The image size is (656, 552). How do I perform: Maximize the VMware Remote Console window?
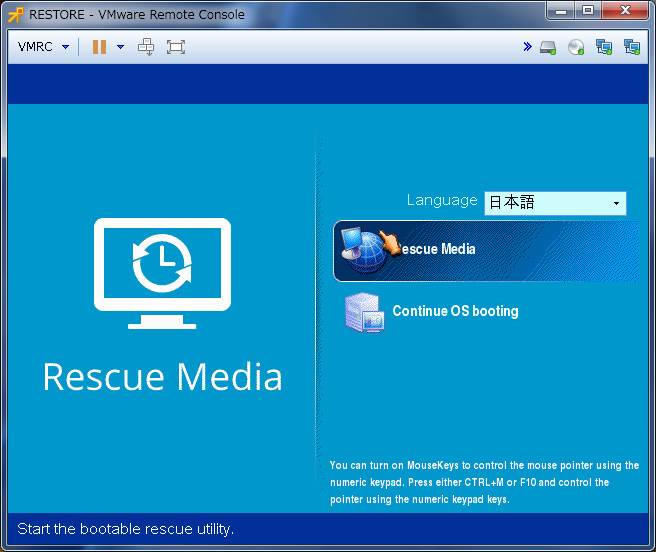click(x=588, y=11)
